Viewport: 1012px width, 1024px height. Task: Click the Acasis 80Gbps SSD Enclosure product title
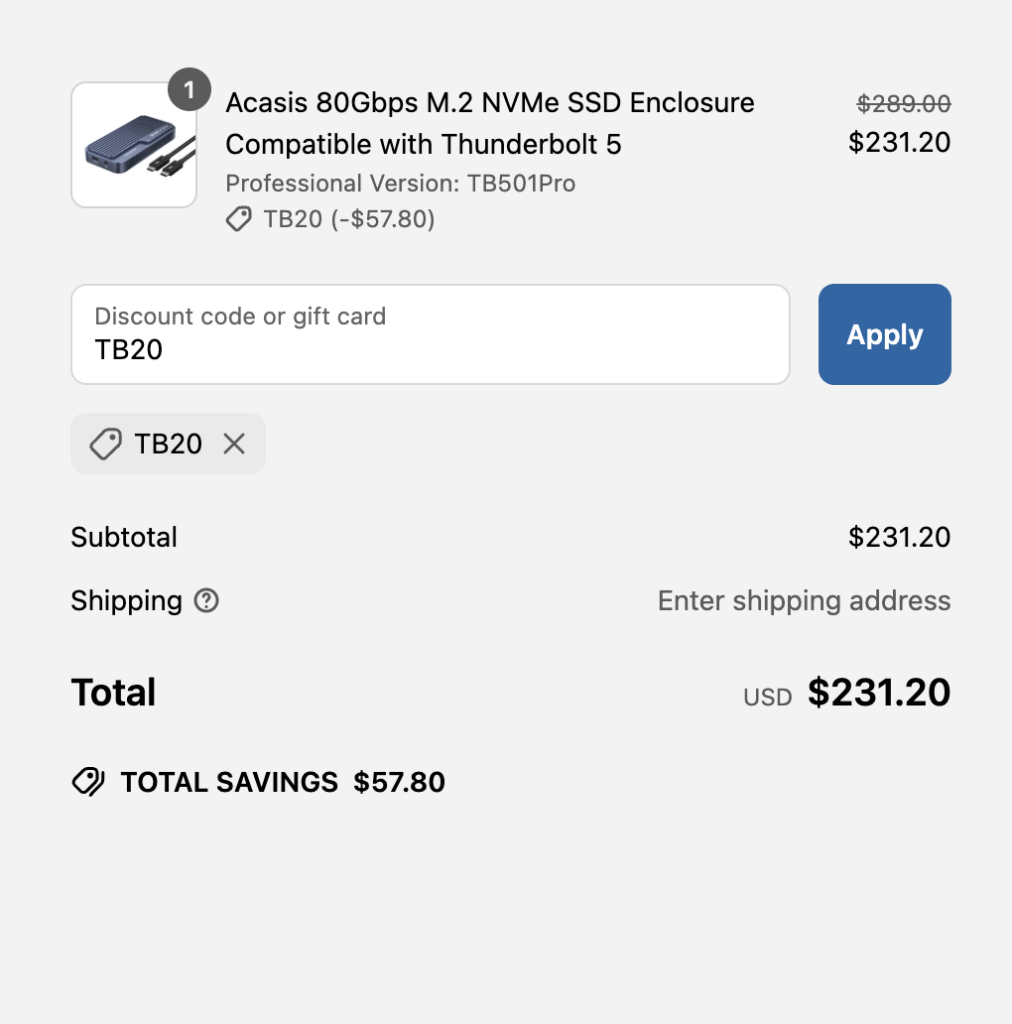coord(490,123)
